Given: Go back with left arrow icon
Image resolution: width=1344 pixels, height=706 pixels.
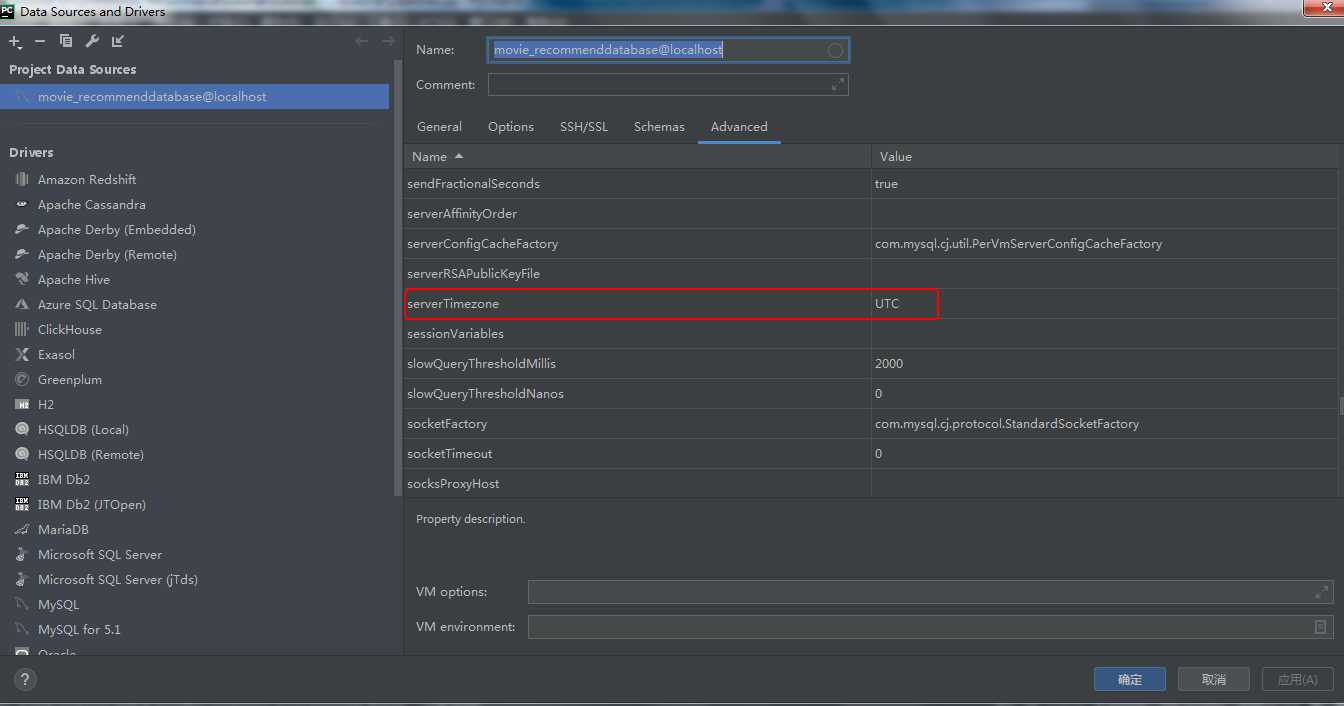Looking at the screenshot, I should coord(362,41).
